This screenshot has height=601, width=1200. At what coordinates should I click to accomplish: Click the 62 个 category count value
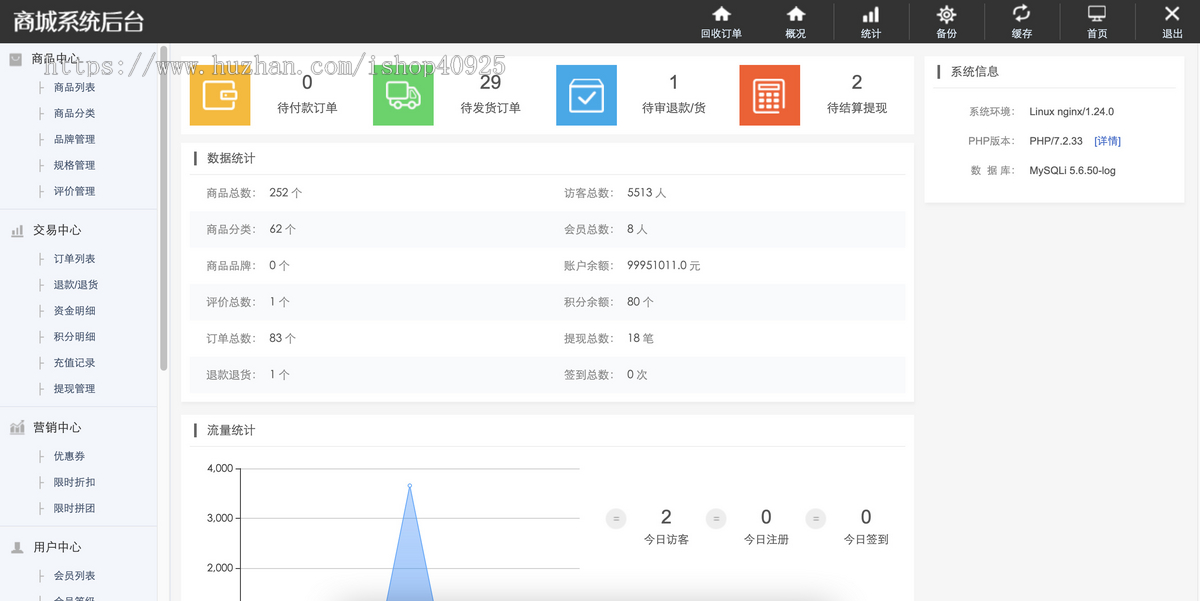[283, 229]
